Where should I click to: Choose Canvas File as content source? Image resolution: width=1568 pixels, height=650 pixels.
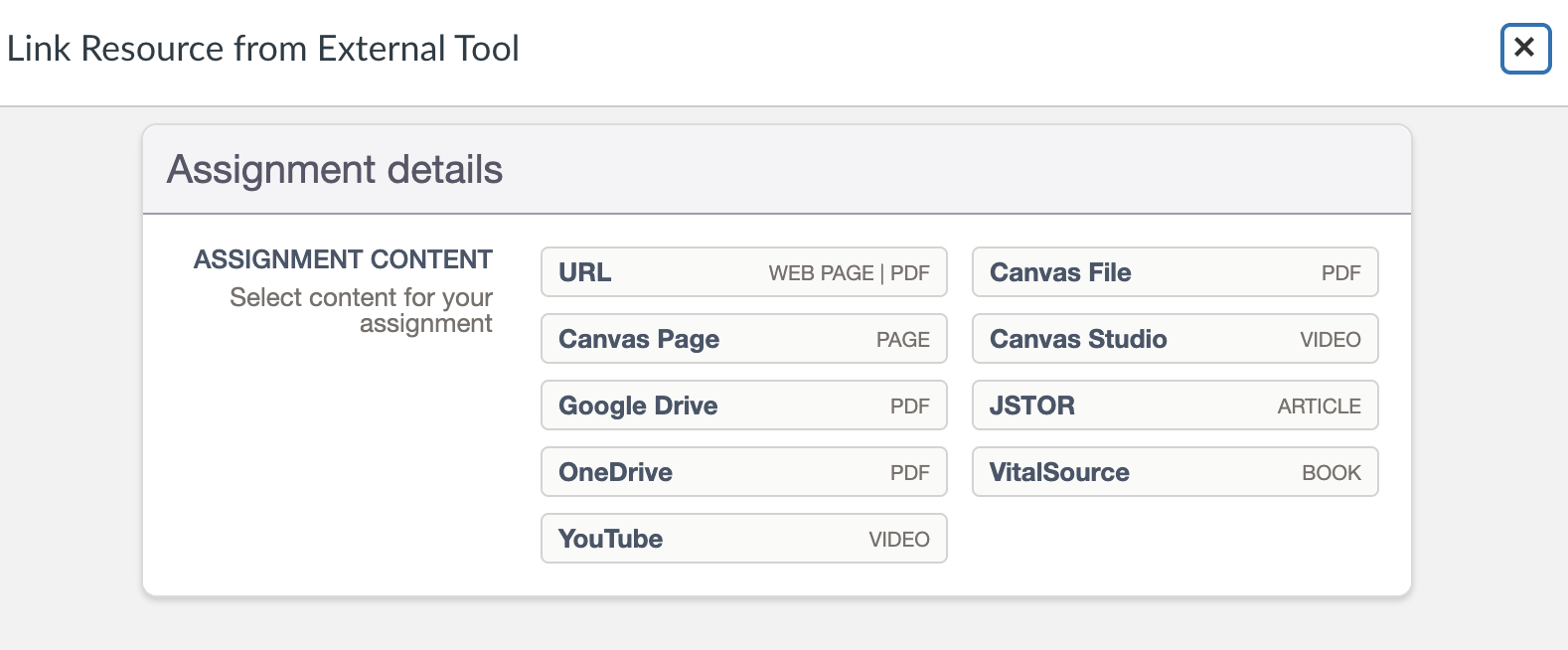1175,272
